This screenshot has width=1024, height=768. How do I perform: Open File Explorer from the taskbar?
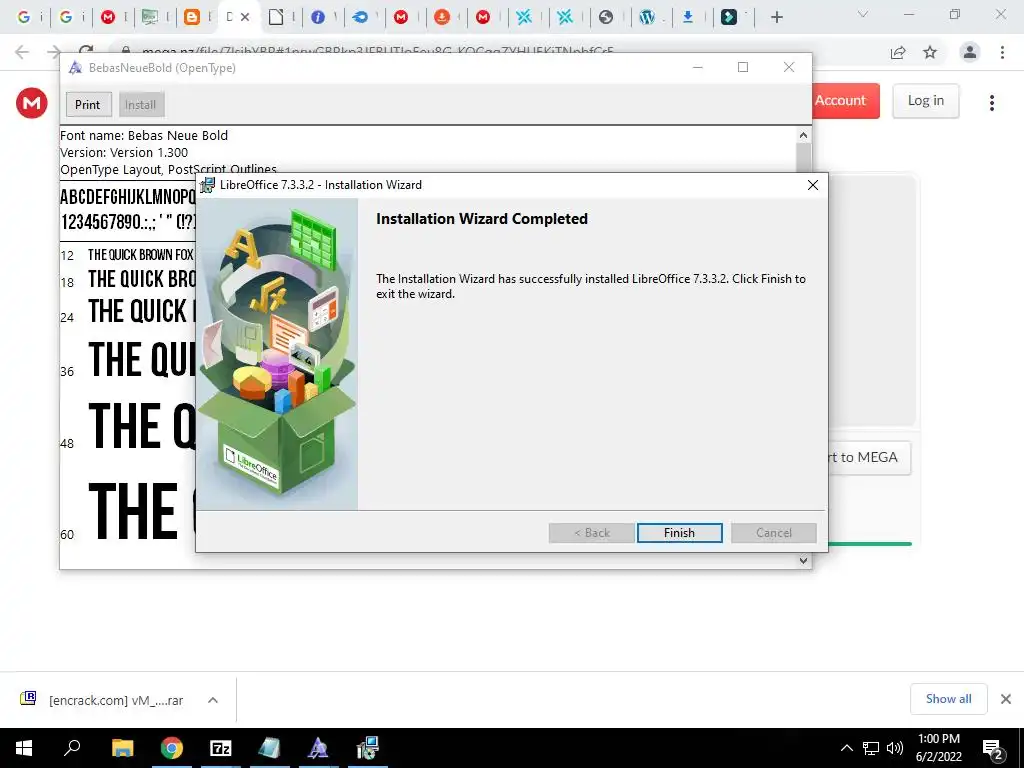tap(122, 748)
